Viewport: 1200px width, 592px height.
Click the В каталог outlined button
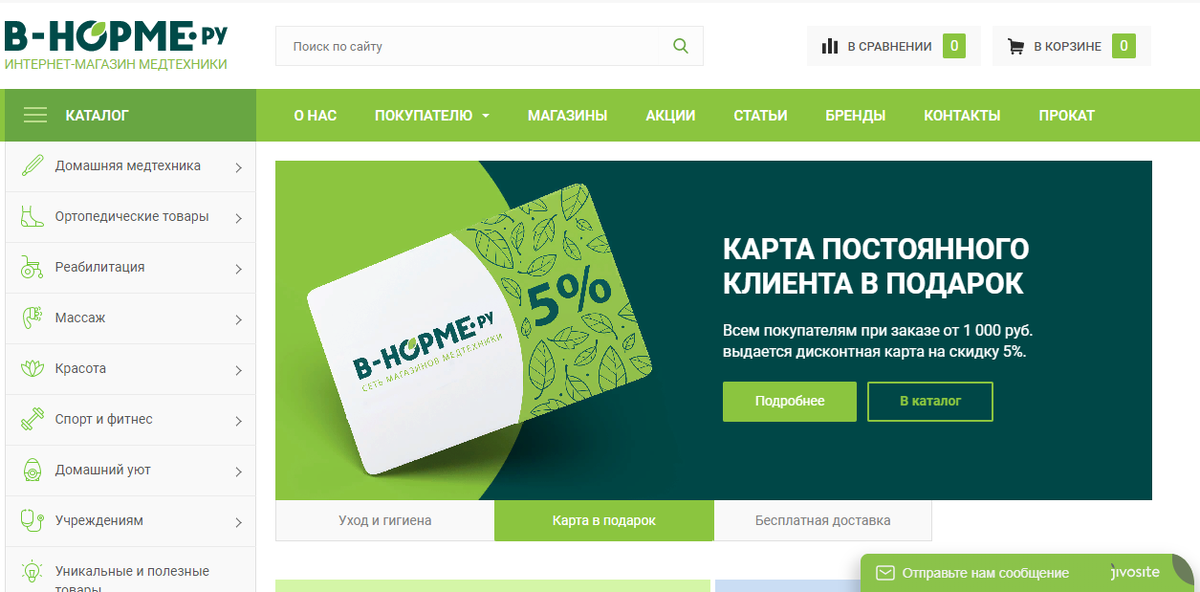click(930, 401)
